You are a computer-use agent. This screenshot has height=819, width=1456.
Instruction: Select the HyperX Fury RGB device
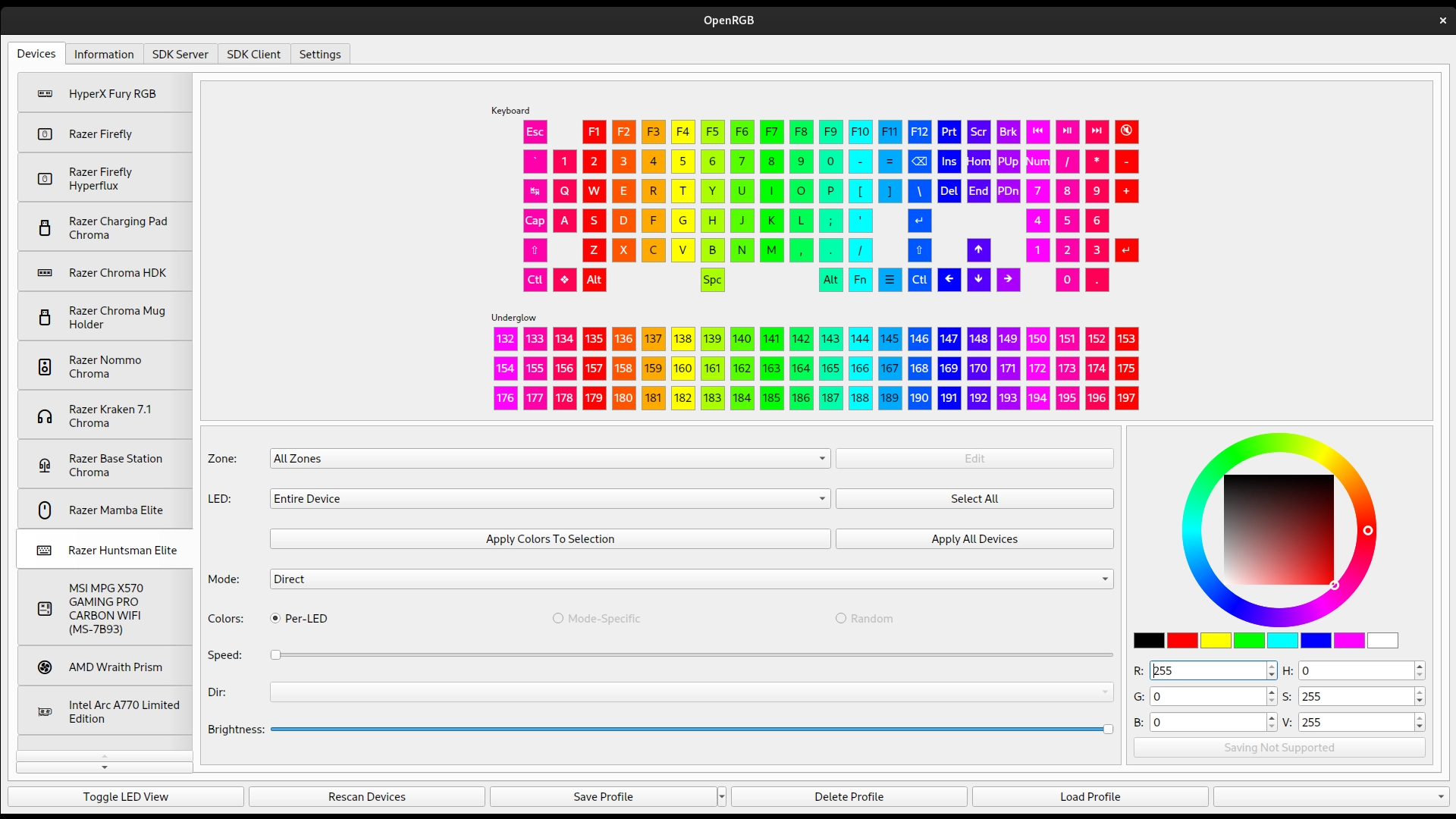point(105,93)
